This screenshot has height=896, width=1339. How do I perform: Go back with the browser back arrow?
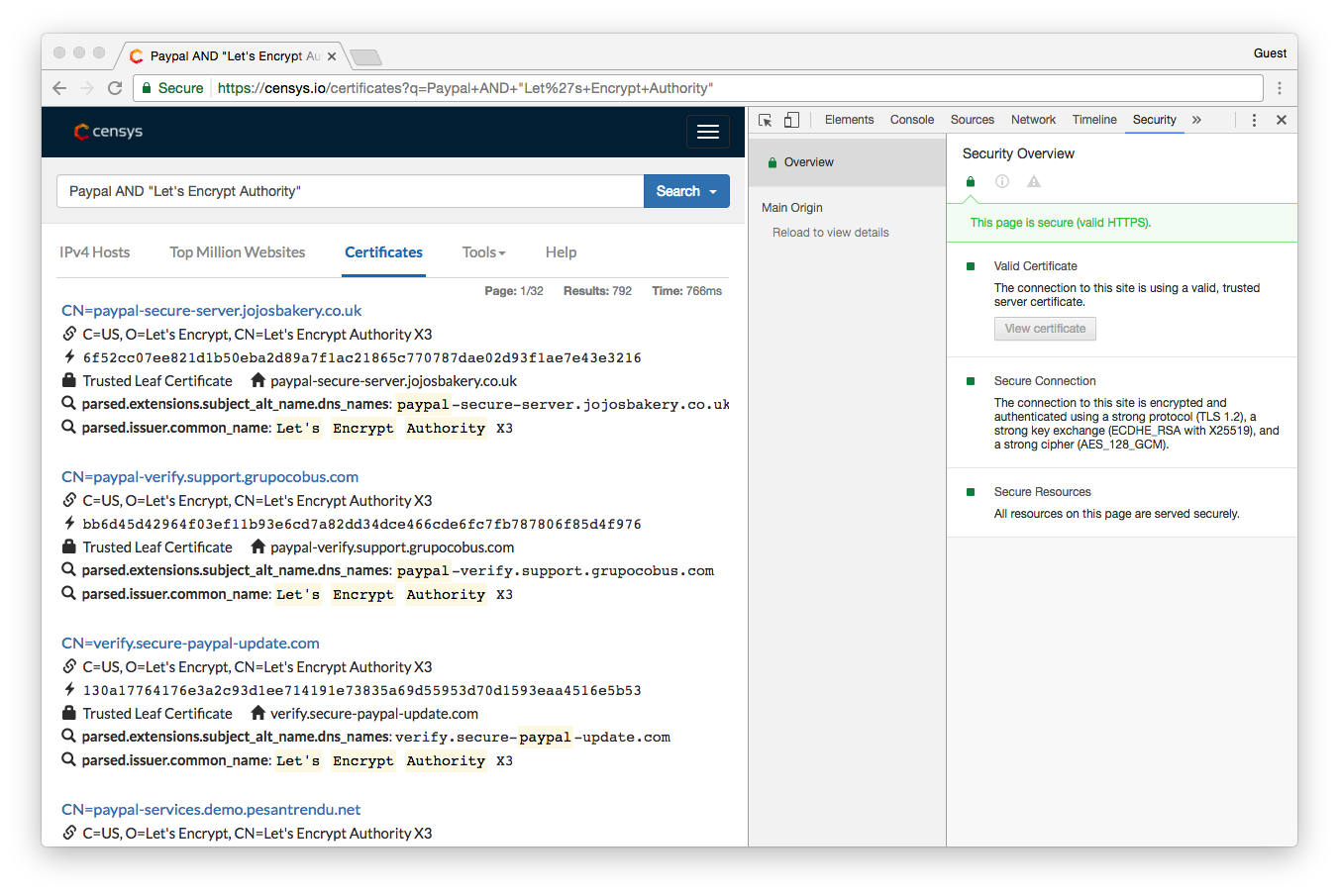coord(59,88)
